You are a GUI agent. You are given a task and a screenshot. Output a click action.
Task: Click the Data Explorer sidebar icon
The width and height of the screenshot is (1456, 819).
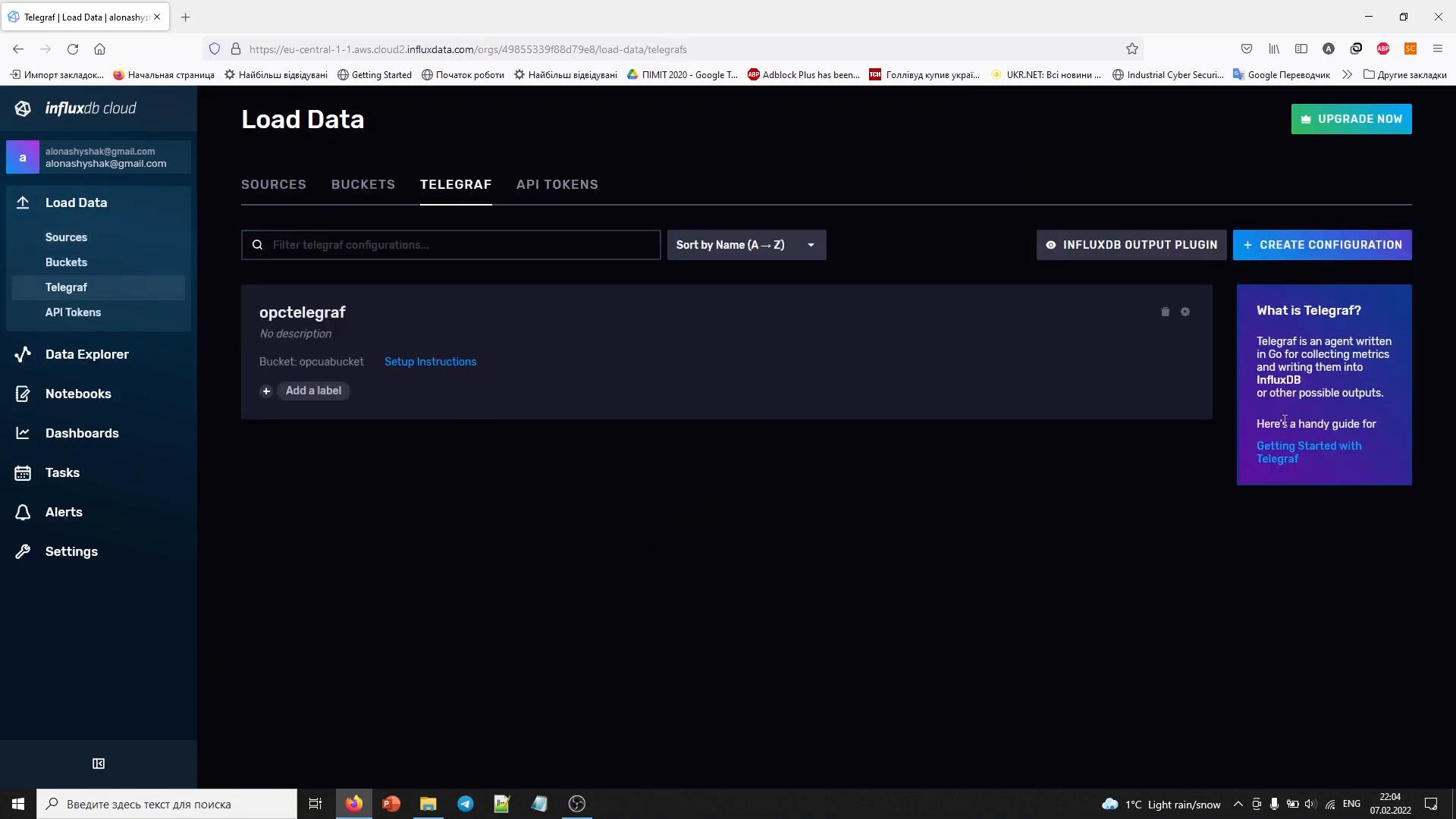click(x=23, y=354)
